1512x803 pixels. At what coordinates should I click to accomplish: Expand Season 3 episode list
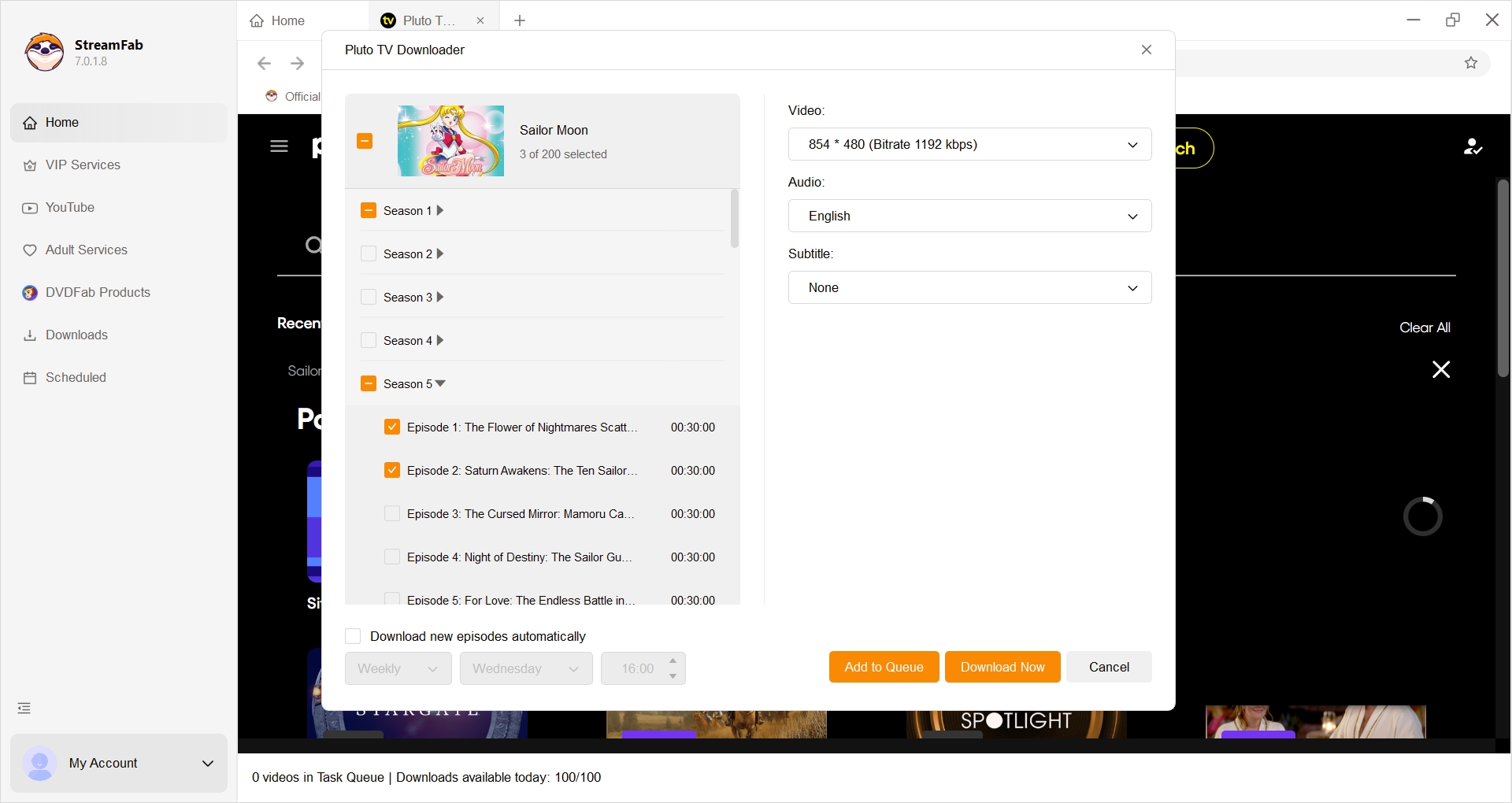click(440, 297)
